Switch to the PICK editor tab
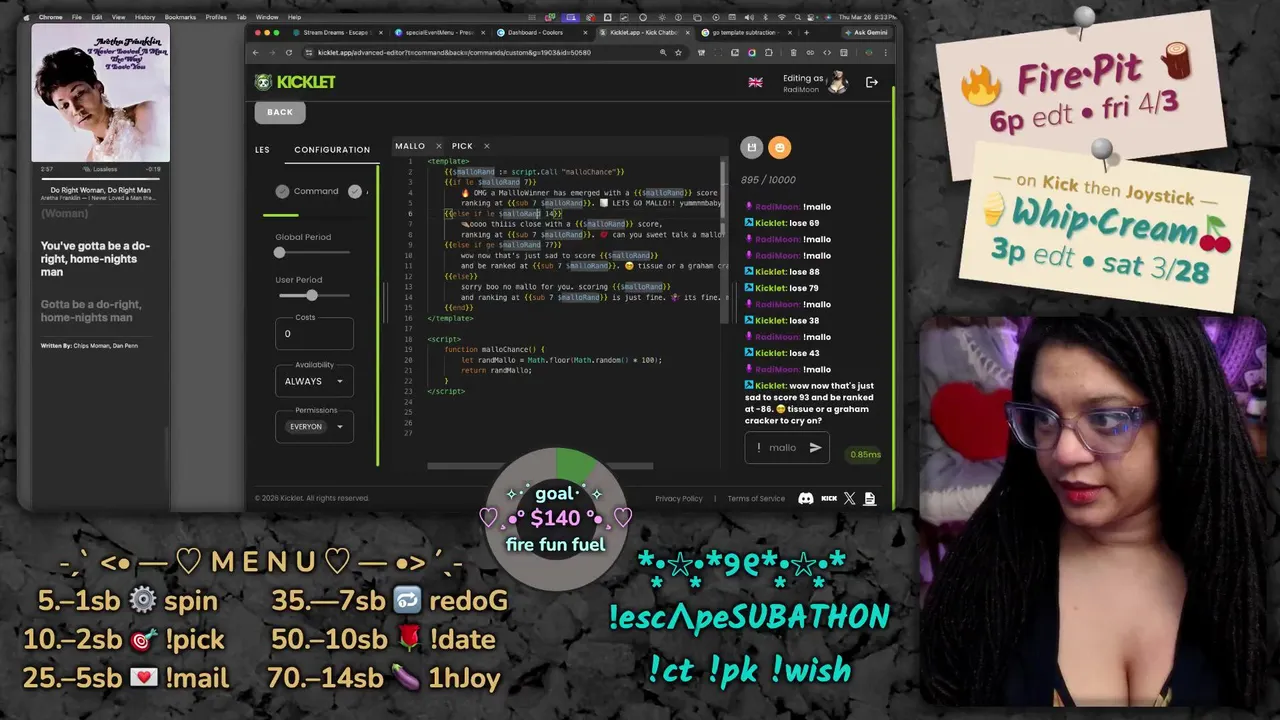This screenshot has width=1280, height=720. [x=462, y=146]
